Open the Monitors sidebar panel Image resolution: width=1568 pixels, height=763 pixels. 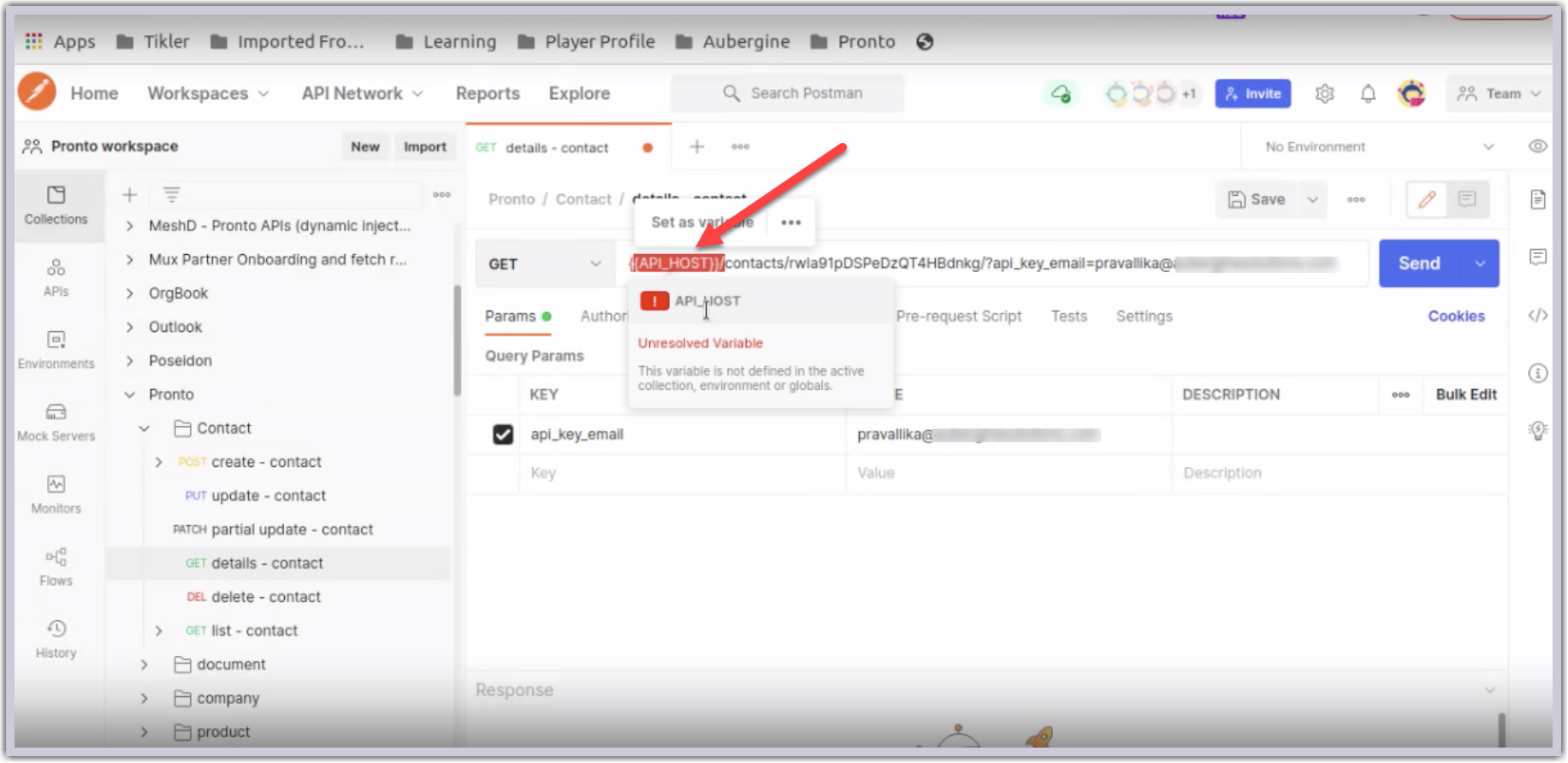[x=56, y=494]
